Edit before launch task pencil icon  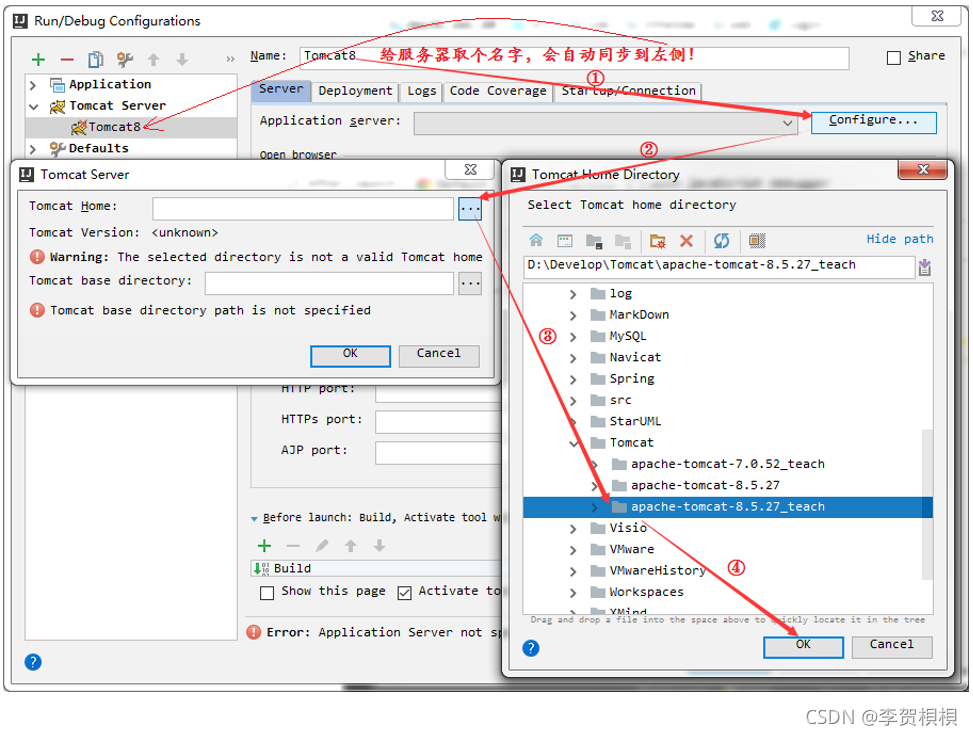point(321,546)
